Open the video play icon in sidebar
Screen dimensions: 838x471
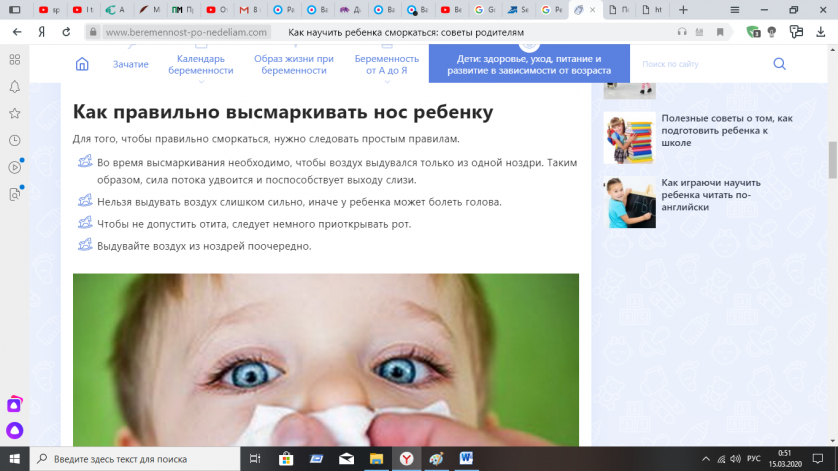coord(15,167)
